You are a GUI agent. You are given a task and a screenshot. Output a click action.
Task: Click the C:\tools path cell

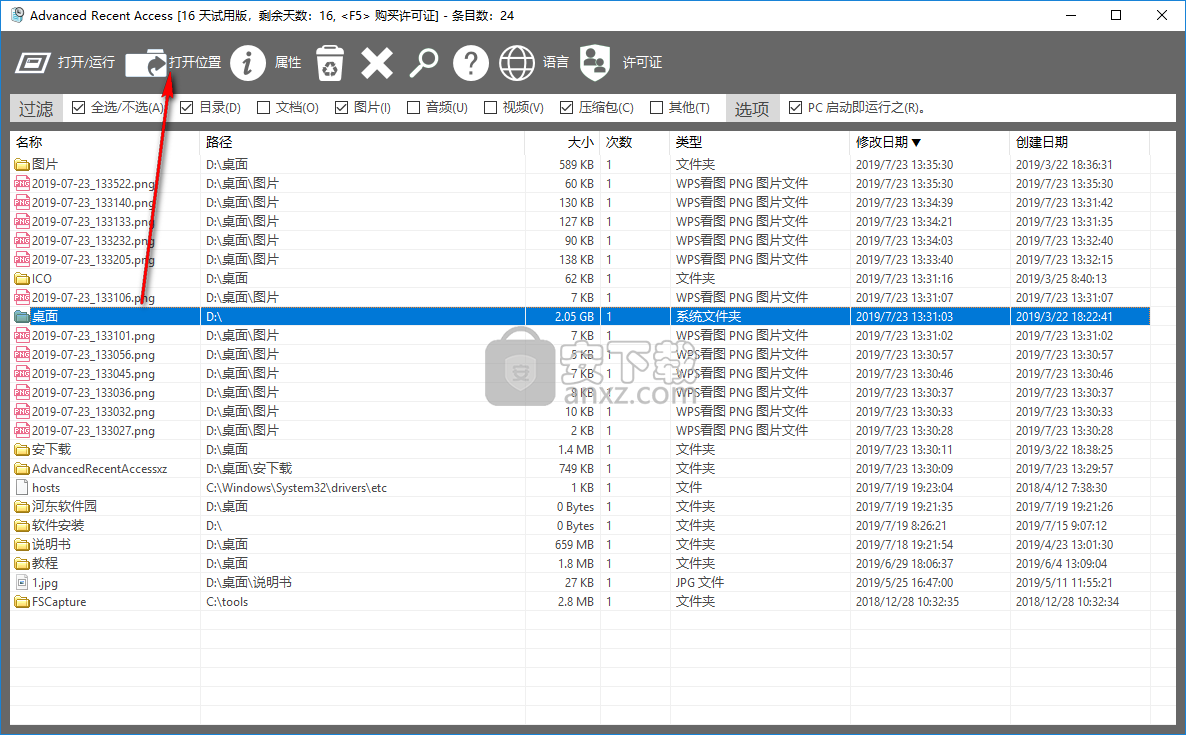point(227,601)
